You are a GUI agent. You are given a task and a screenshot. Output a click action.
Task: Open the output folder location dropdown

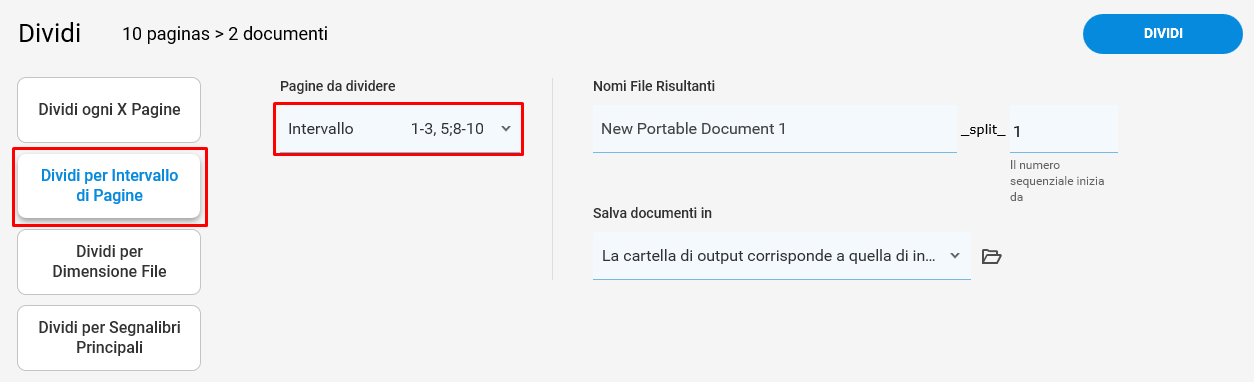(x=782, y=256)
